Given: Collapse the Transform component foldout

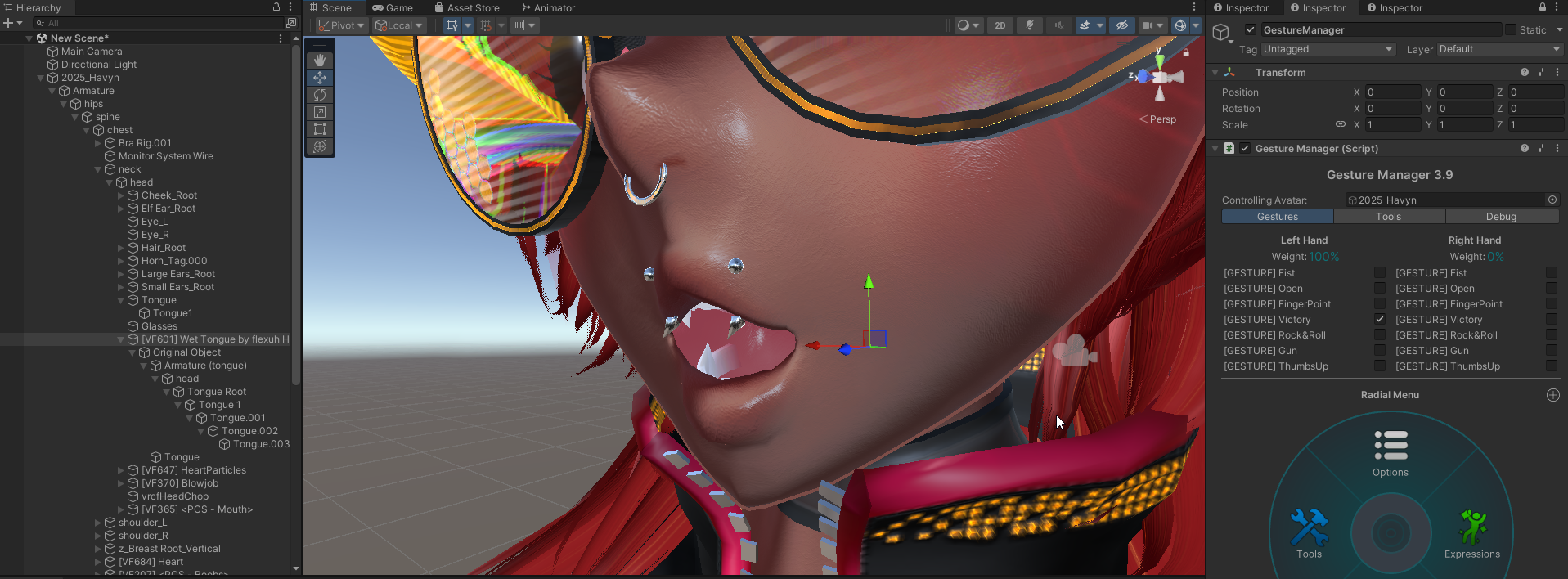Looking at the screenshot, I should pos(1215,72).
